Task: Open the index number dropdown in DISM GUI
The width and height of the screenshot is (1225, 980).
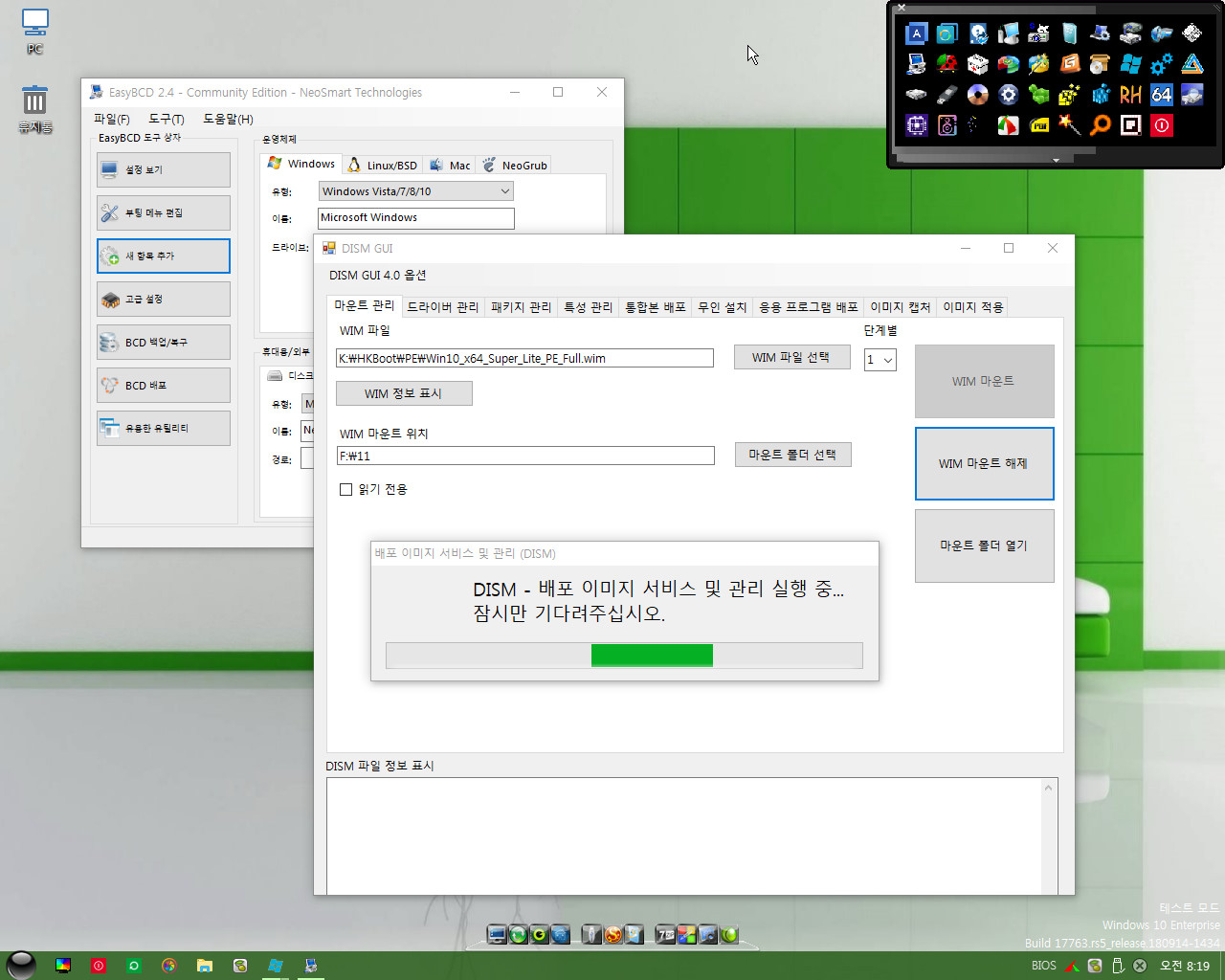Action: click(880, 359)
